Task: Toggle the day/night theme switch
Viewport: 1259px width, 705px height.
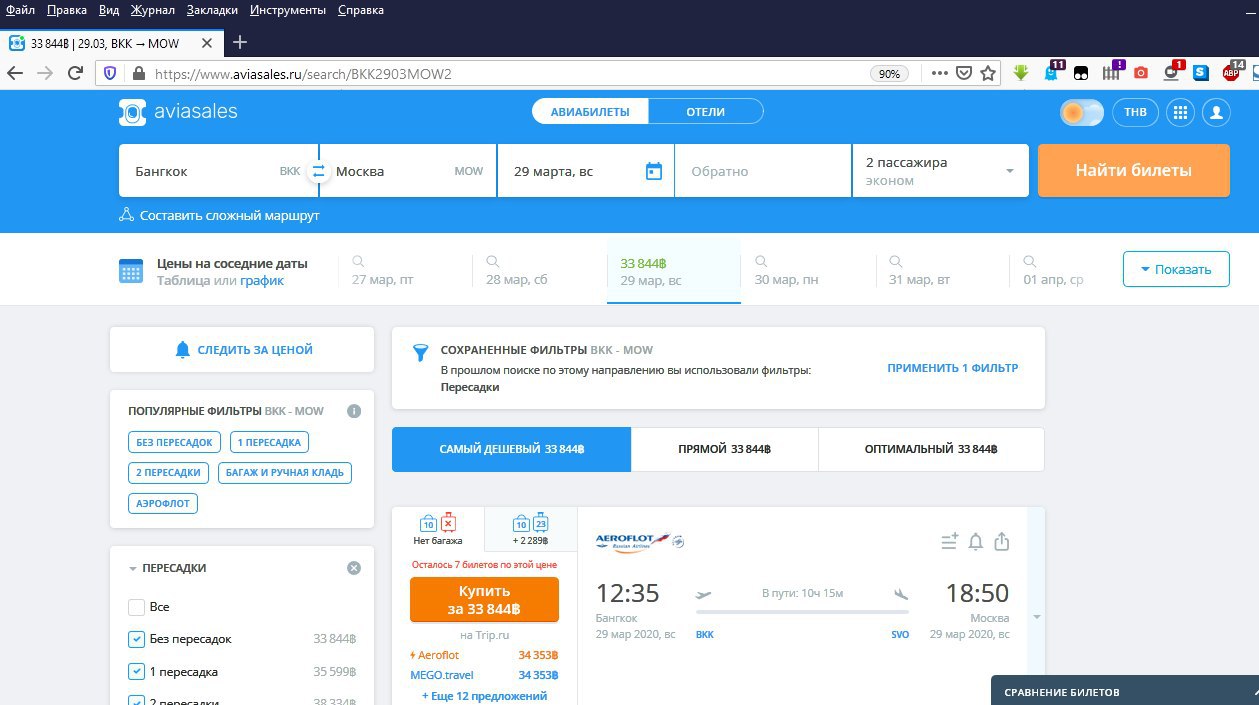Action: pos(1081,112)
